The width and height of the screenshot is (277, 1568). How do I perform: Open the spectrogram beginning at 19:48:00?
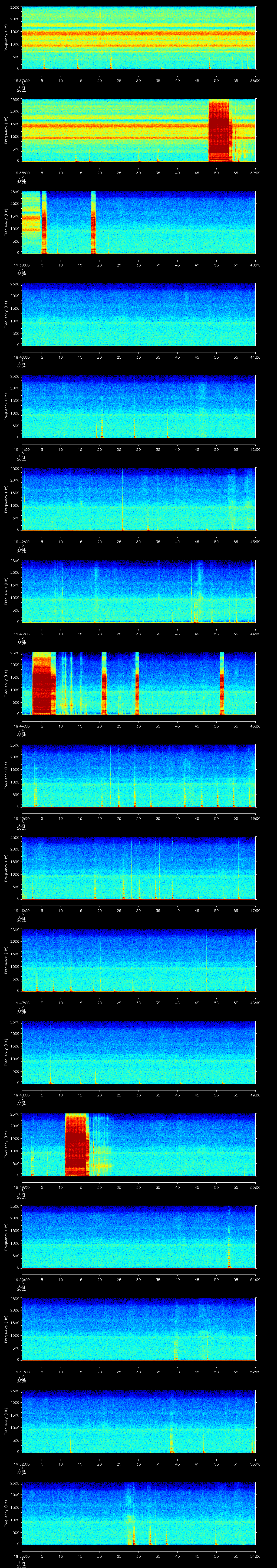coord(139,1052)
